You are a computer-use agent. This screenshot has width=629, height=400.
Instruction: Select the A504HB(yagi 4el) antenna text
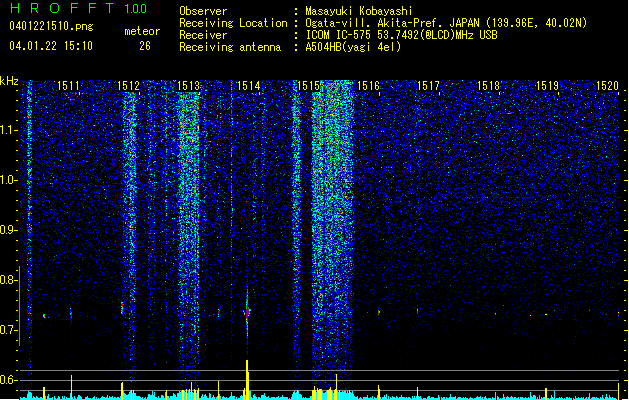click(x=353, y=47)
